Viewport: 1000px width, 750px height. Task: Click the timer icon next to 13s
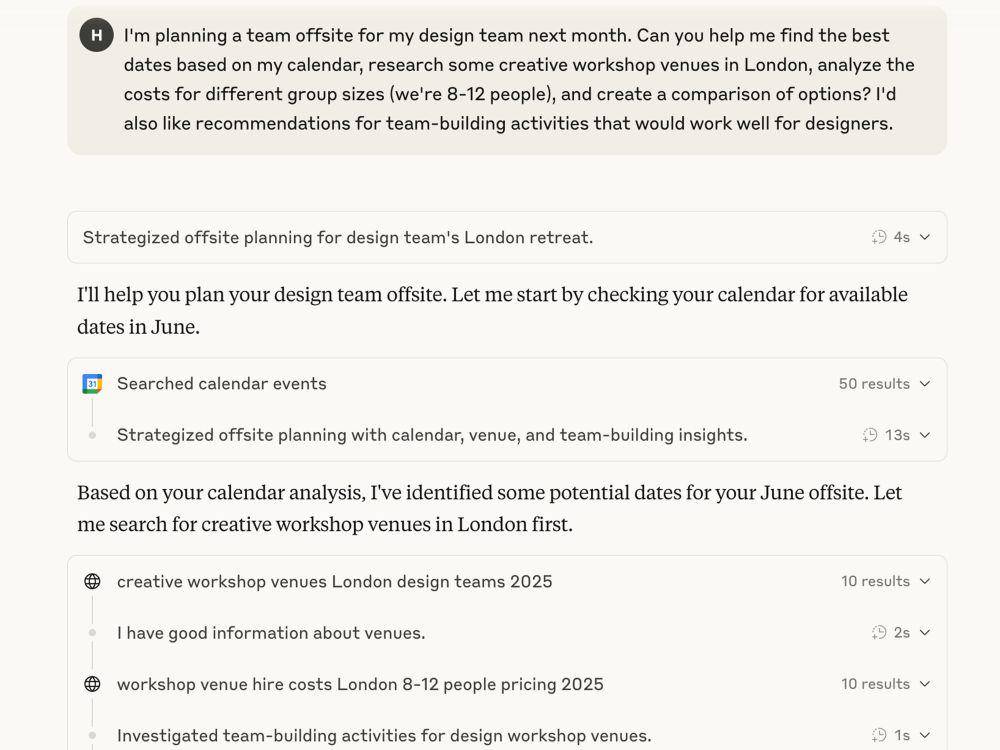[870, 435]
